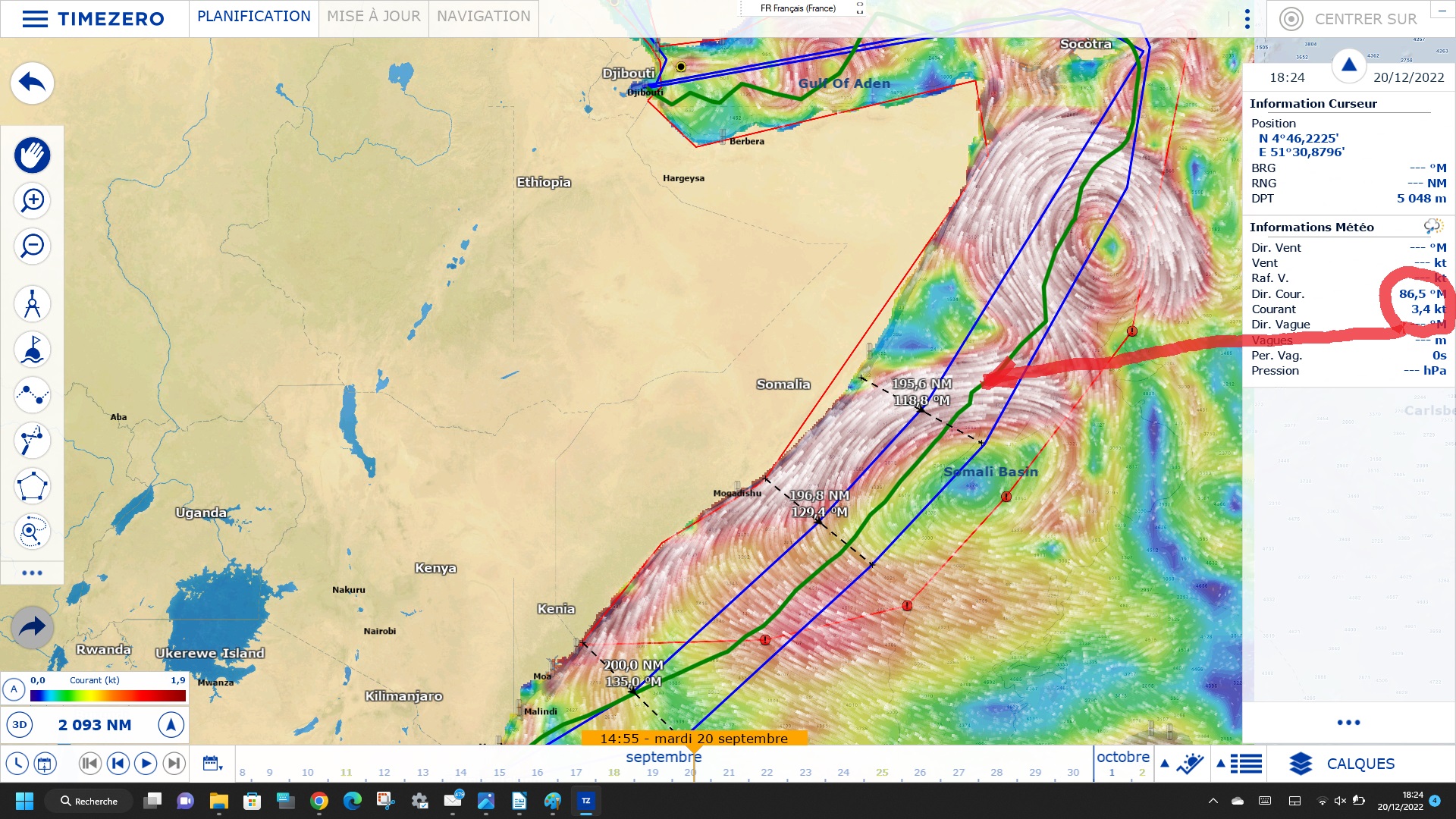Screen dimensions: 1456x819
Task: Expand the list panel arrow
Action: (x=1220, y=764)
